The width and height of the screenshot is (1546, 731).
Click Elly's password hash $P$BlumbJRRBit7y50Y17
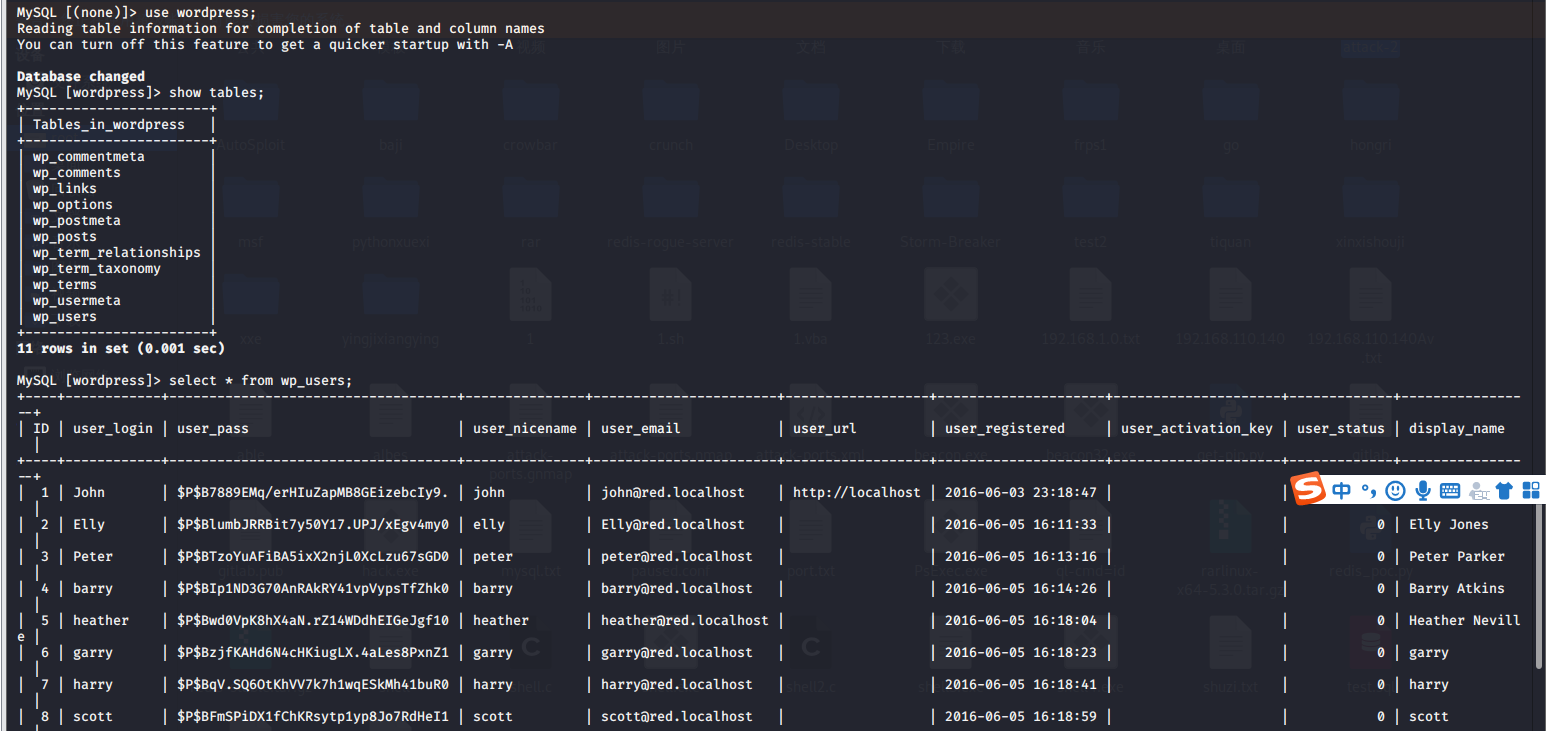313,524
